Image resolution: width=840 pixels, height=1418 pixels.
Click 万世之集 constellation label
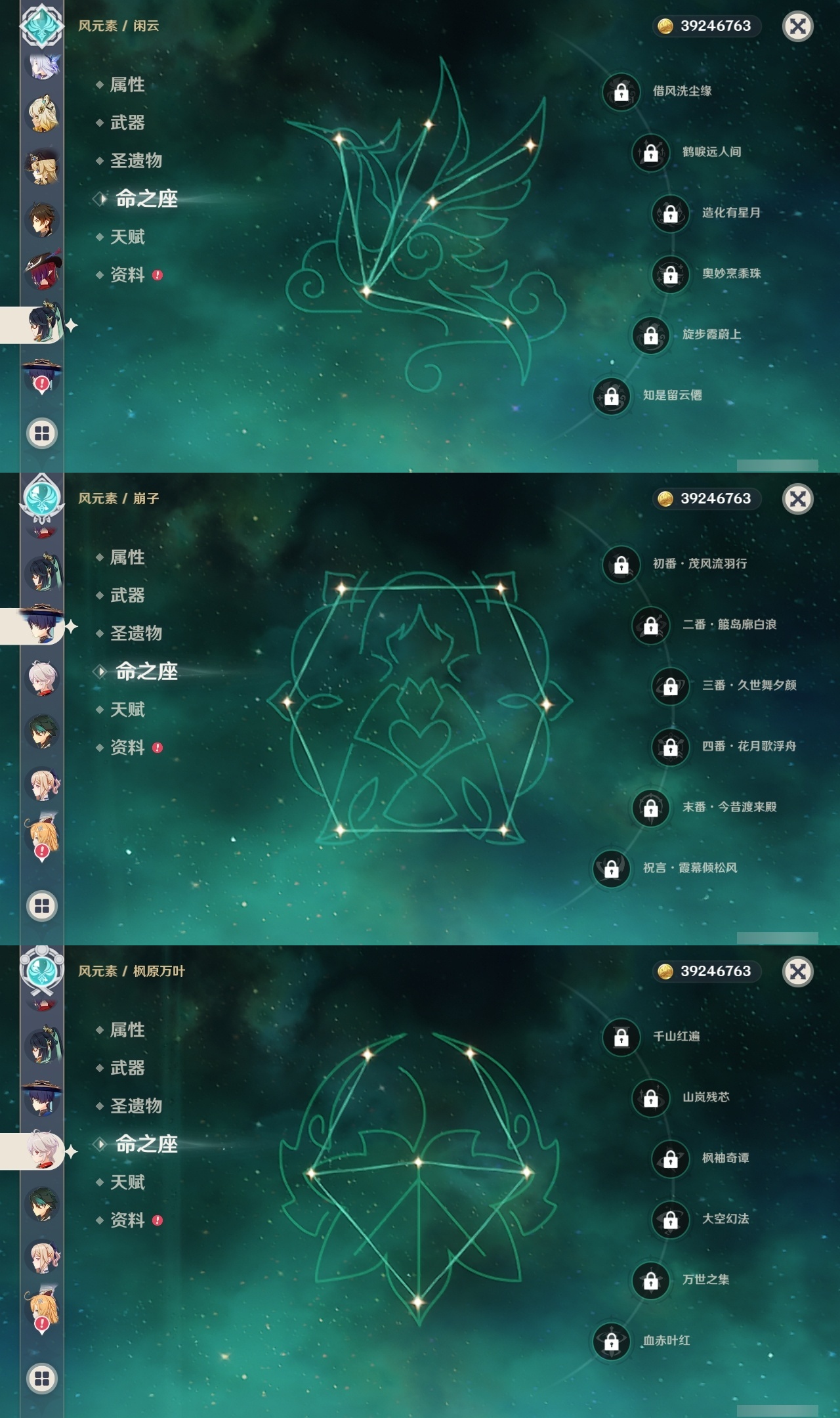(x=705, y=1279)
